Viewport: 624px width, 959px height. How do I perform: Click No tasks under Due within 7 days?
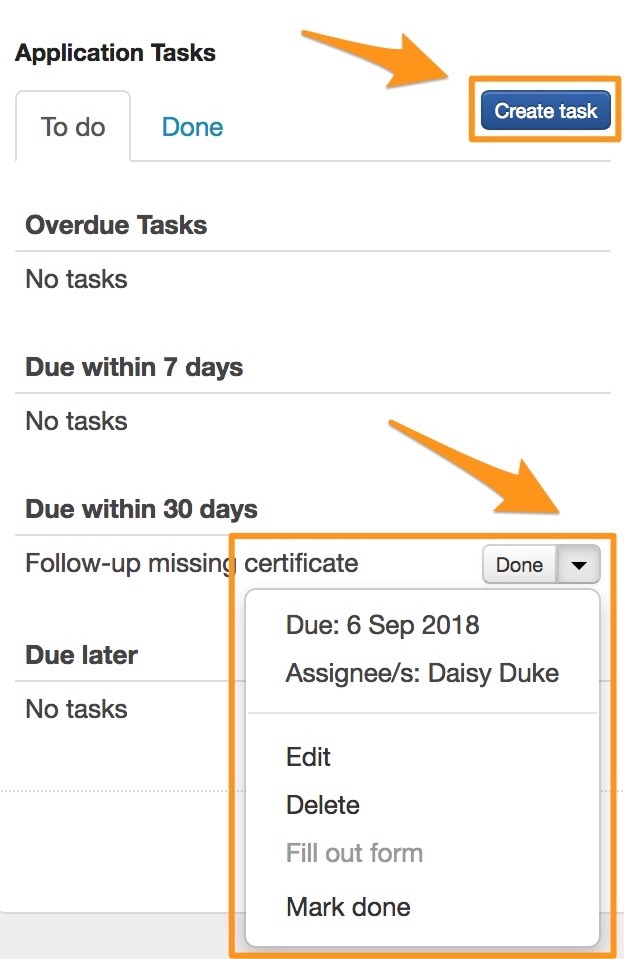[x=76, y=421]
